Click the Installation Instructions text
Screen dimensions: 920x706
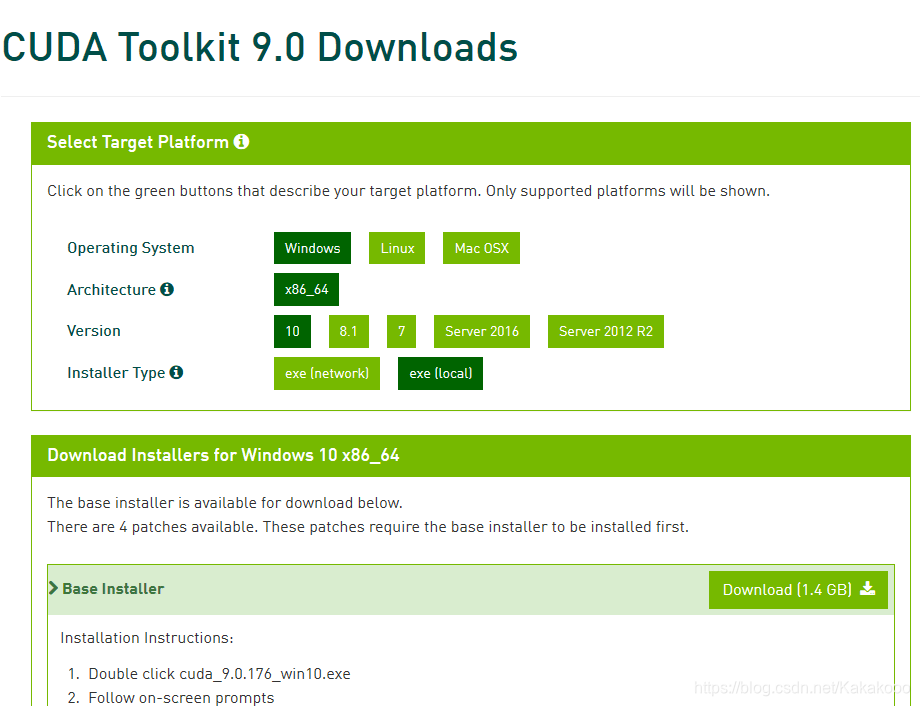(147, 638)
